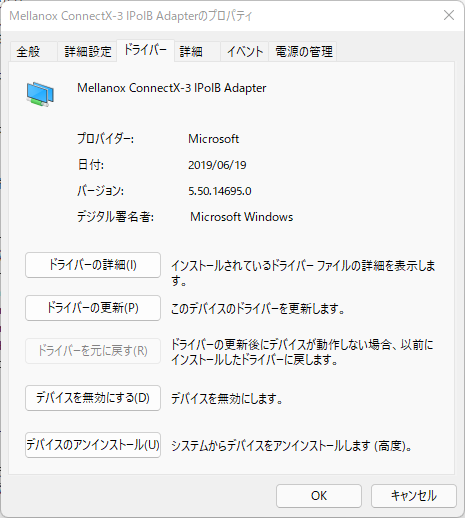Go to the 詳細 tab
This screenshot has width=465, height=518.
191,52
